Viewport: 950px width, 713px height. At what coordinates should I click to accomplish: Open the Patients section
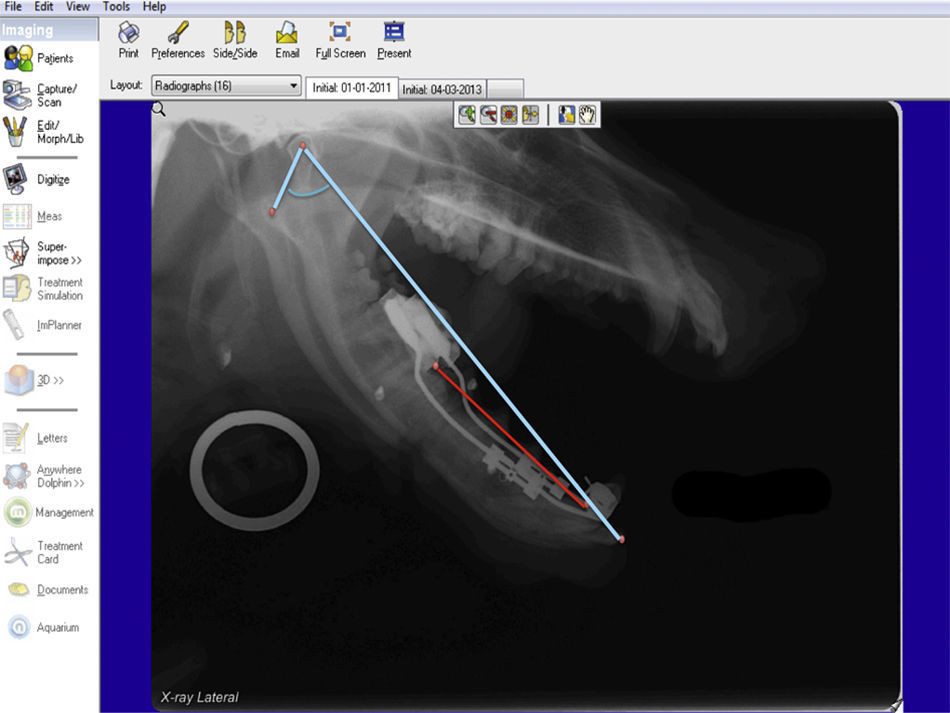[x=38, y=58]
